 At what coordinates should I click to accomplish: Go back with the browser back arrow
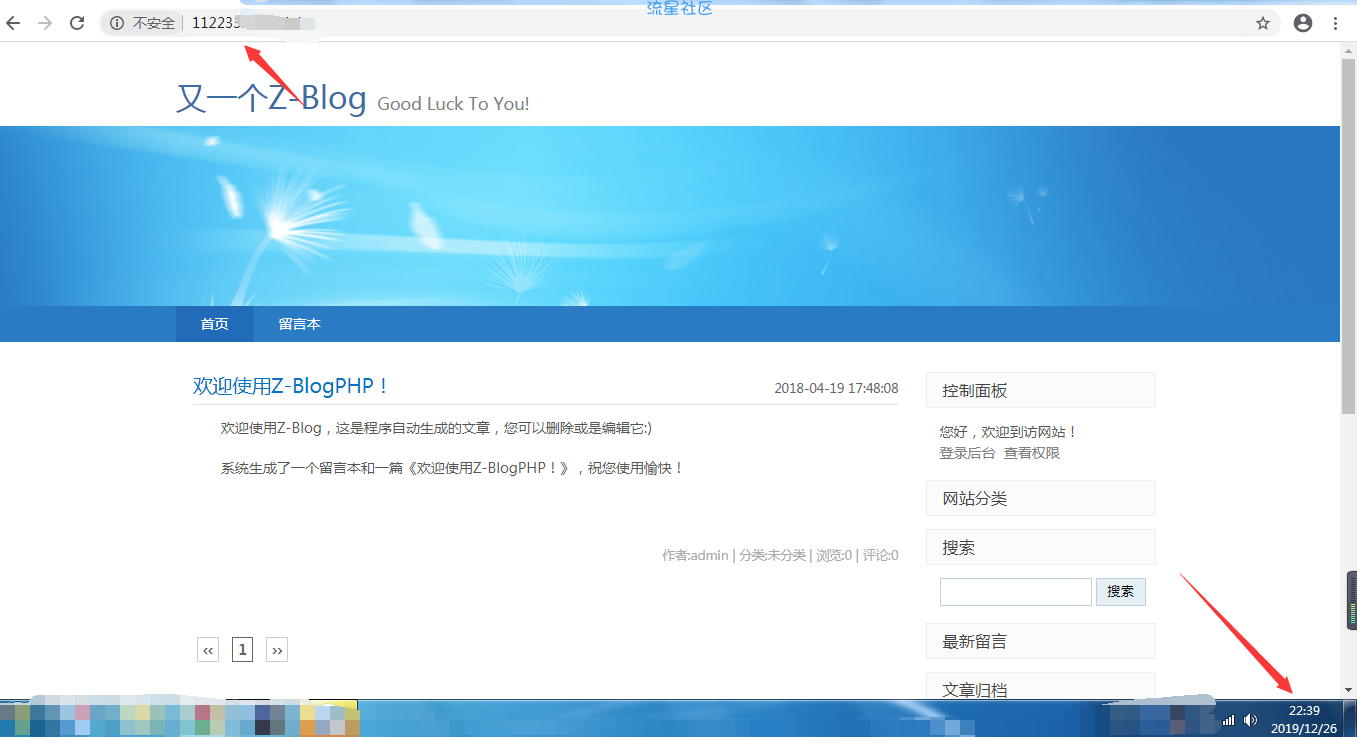[x=13, y=23]
